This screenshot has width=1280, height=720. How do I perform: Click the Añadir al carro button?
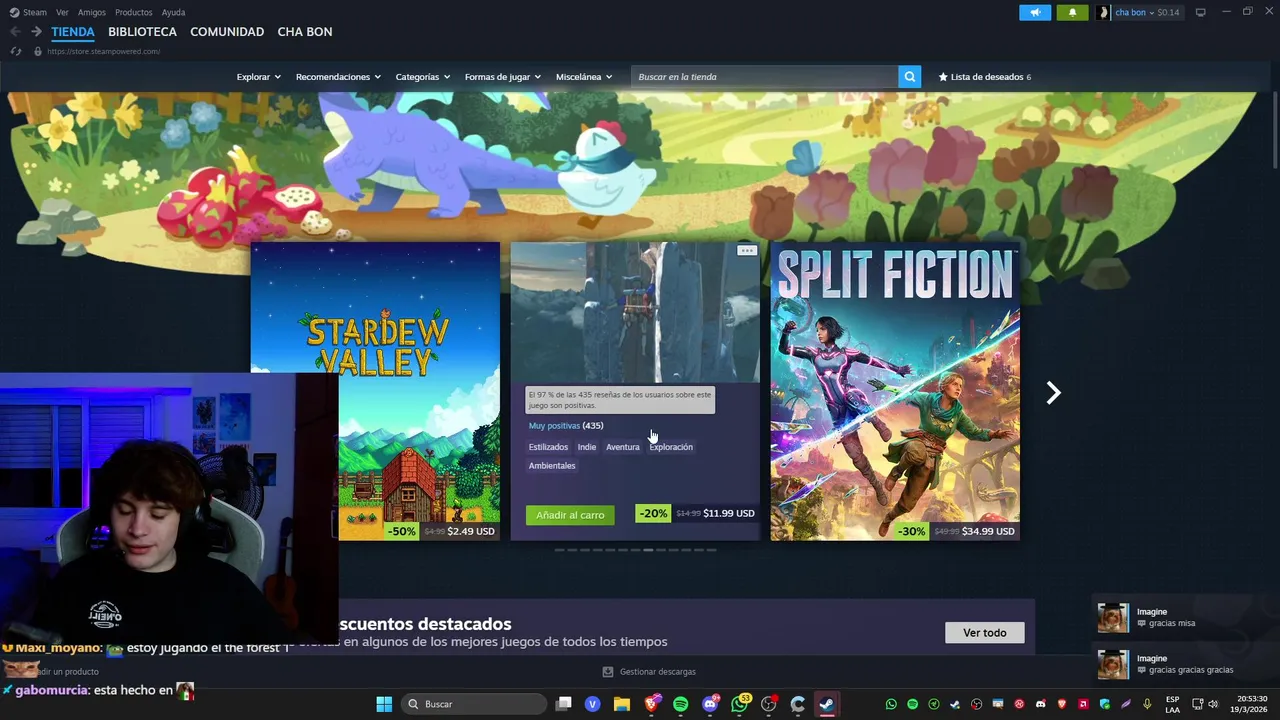coord(570,515)
